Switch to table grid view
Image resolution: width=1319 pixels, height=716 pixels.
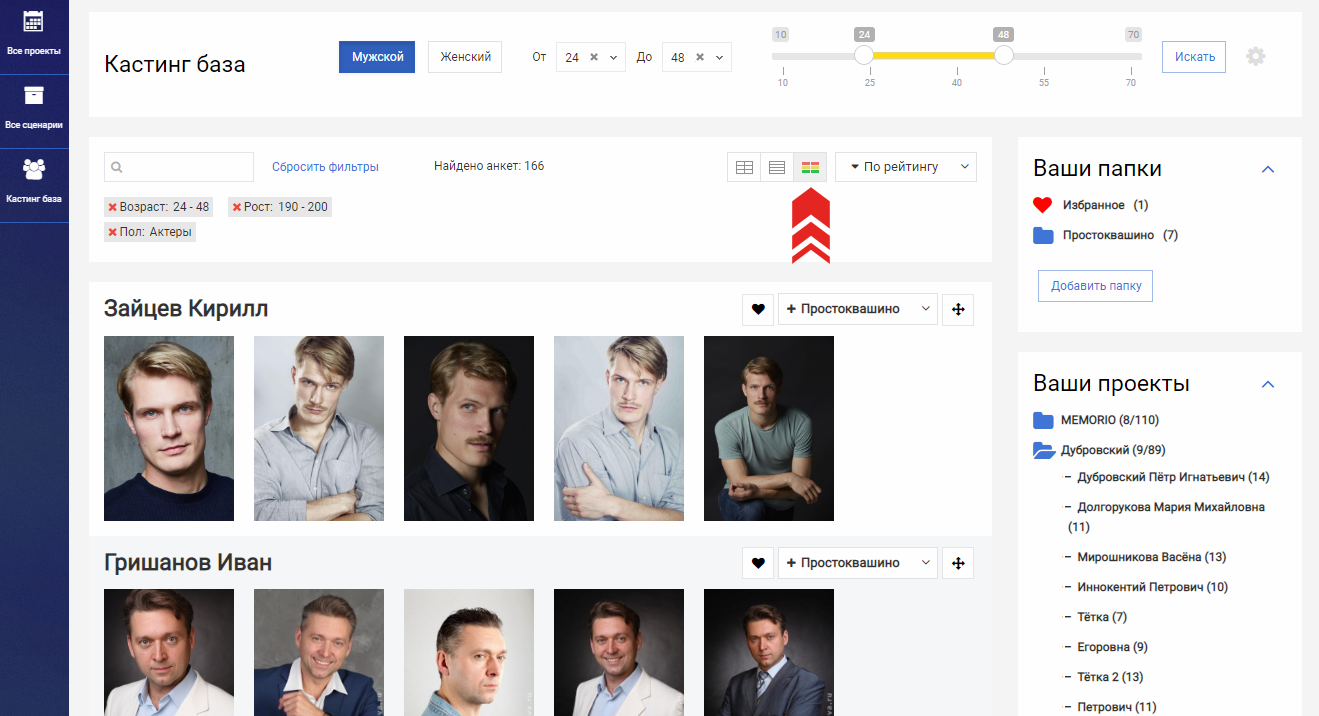744,167
